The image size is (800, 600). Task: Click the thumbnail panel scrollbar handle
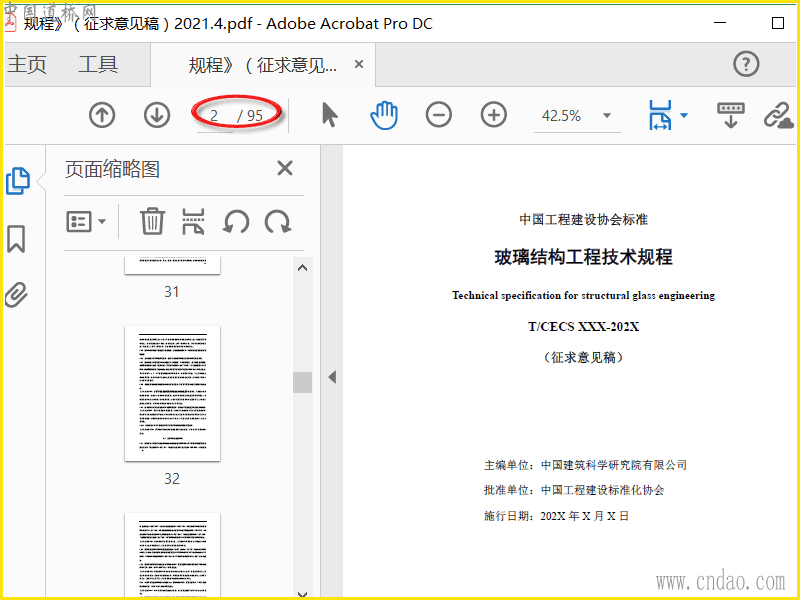pyautogui.click(x=303, y=382)
